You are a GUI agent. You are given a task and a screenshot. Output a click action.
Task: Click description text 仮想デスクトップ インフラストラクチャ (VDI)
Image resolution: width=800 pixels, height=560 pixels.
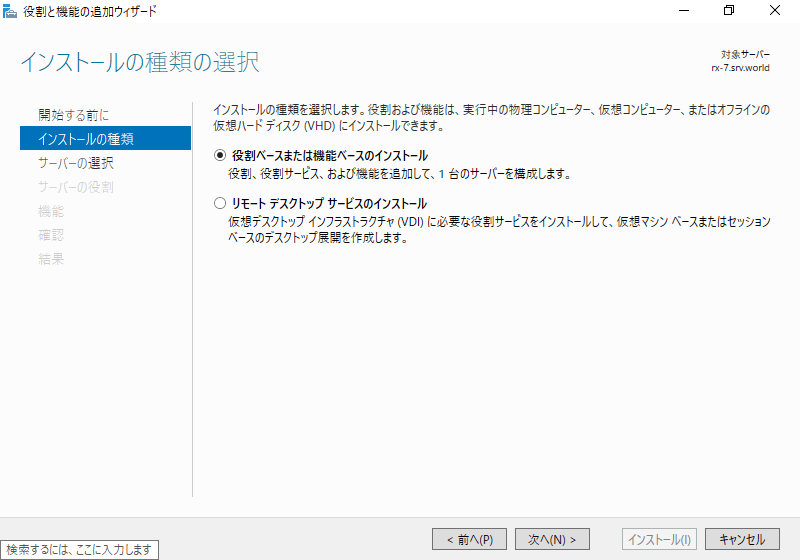point(326,221)
